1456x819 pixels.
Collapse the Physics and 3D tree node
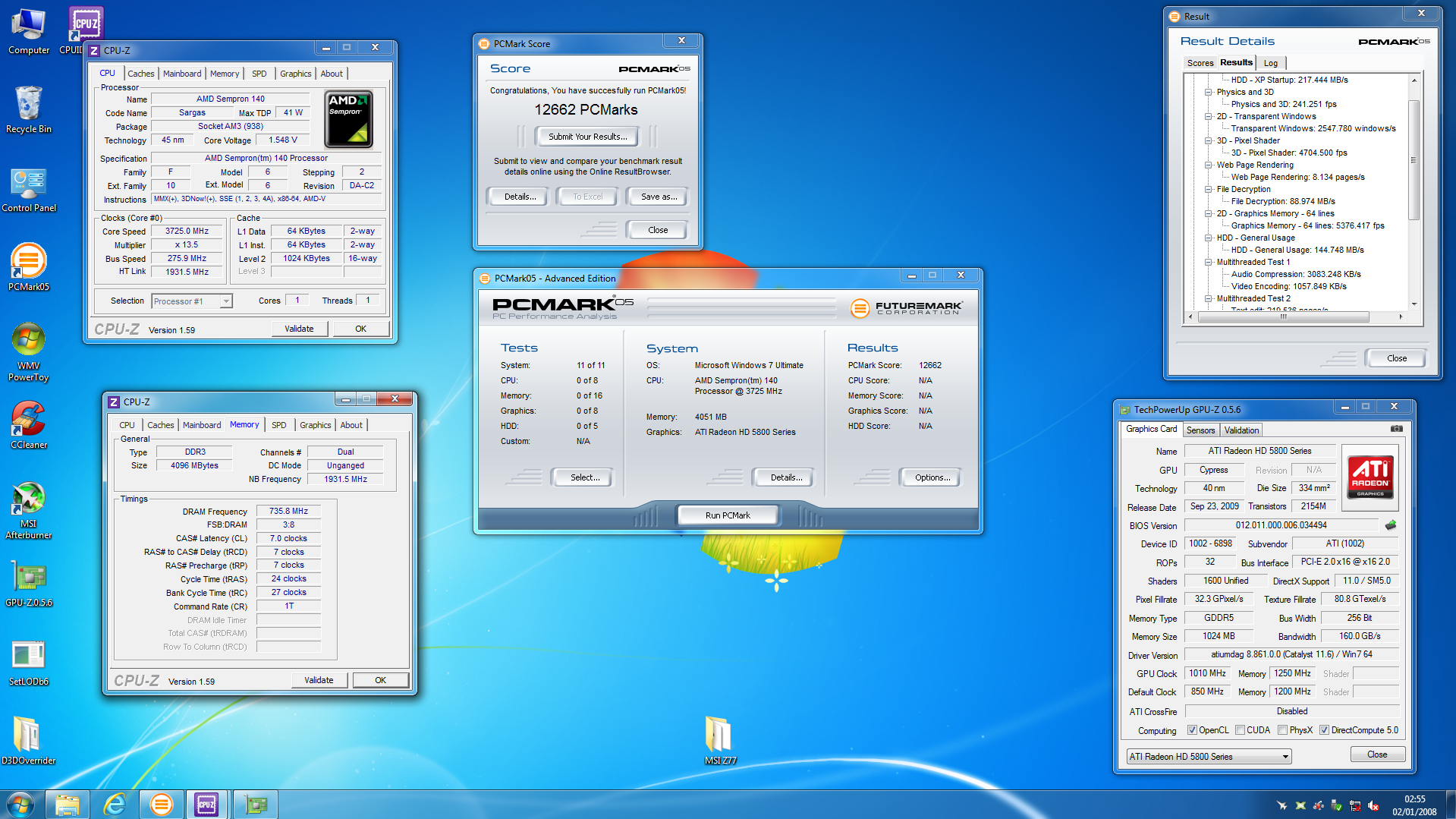[x=1209, y=92]
